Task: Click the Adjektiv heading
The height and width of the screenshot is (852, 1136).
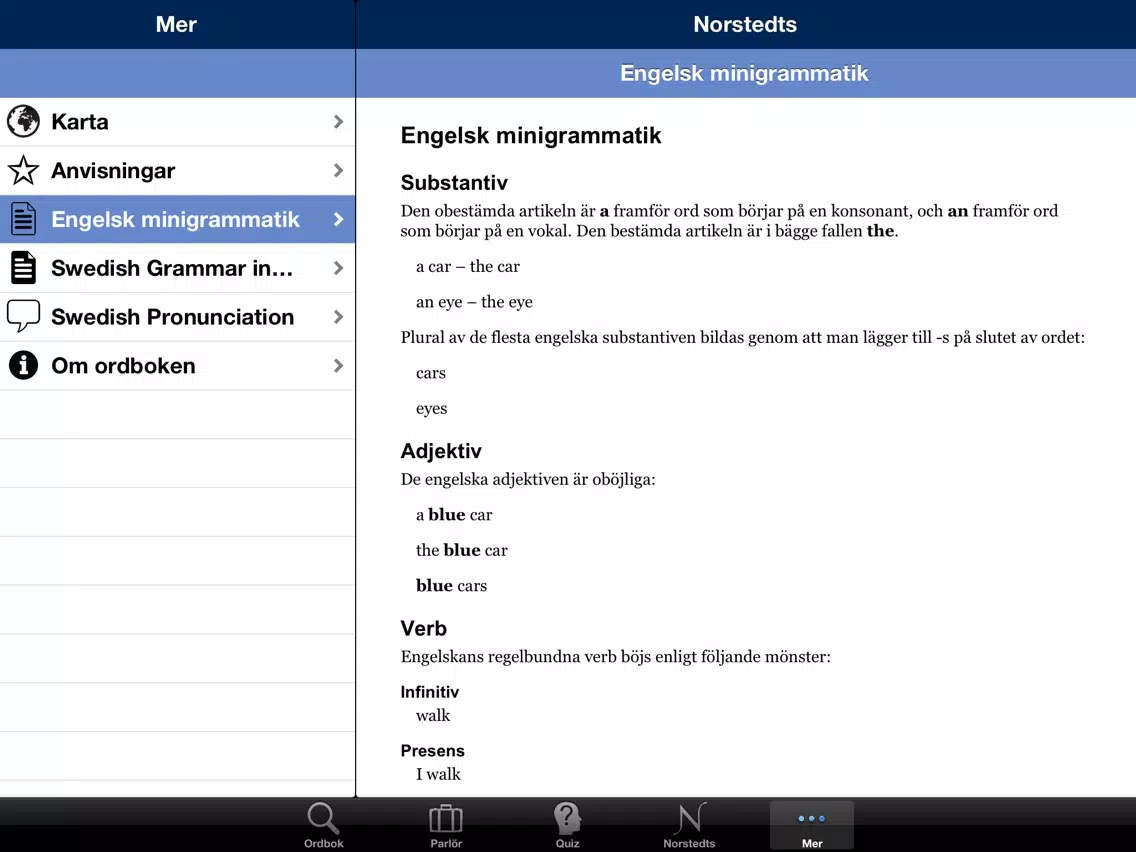Action: coord(441,451)
